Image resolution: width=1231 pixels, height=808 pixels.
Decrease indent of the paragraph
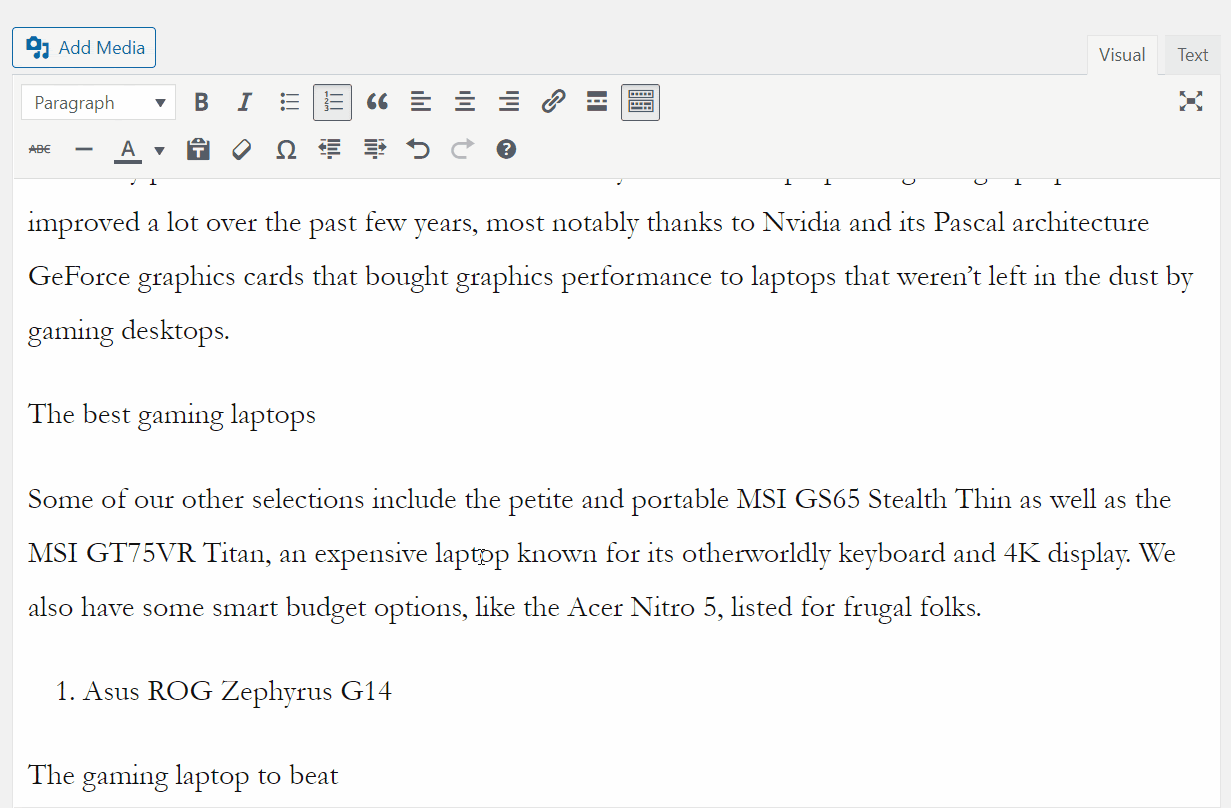point(330,149)
